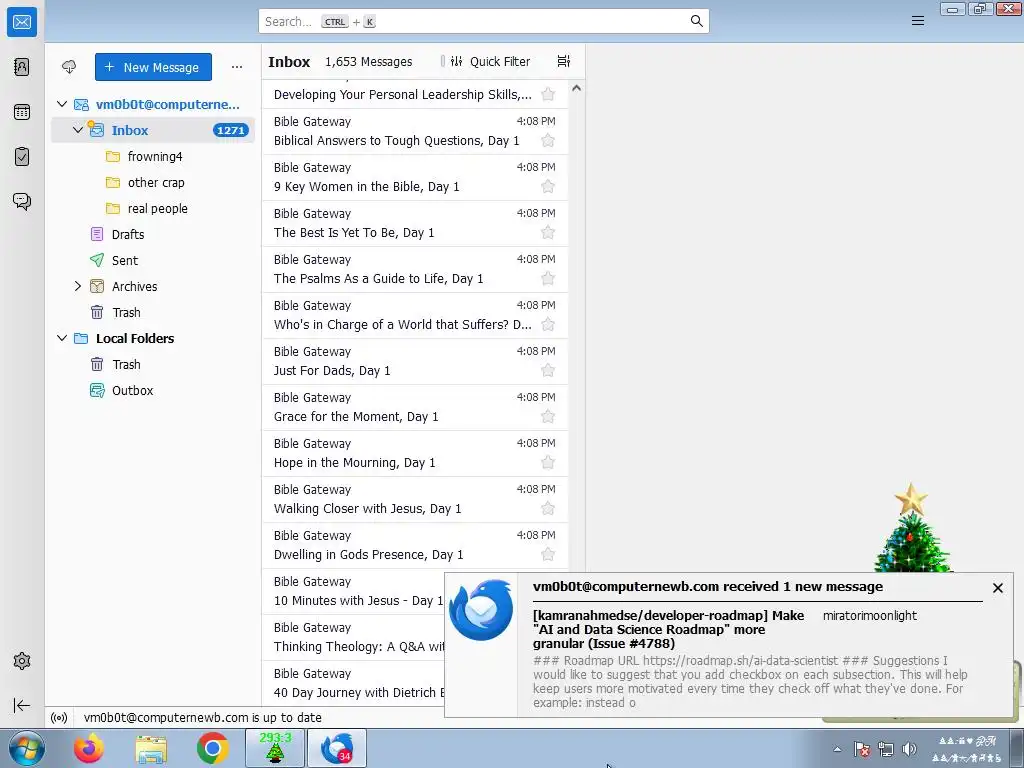Screen dimensions: 1024x768
Task: Click the search magnifier icon
Action: click(697, 22)
